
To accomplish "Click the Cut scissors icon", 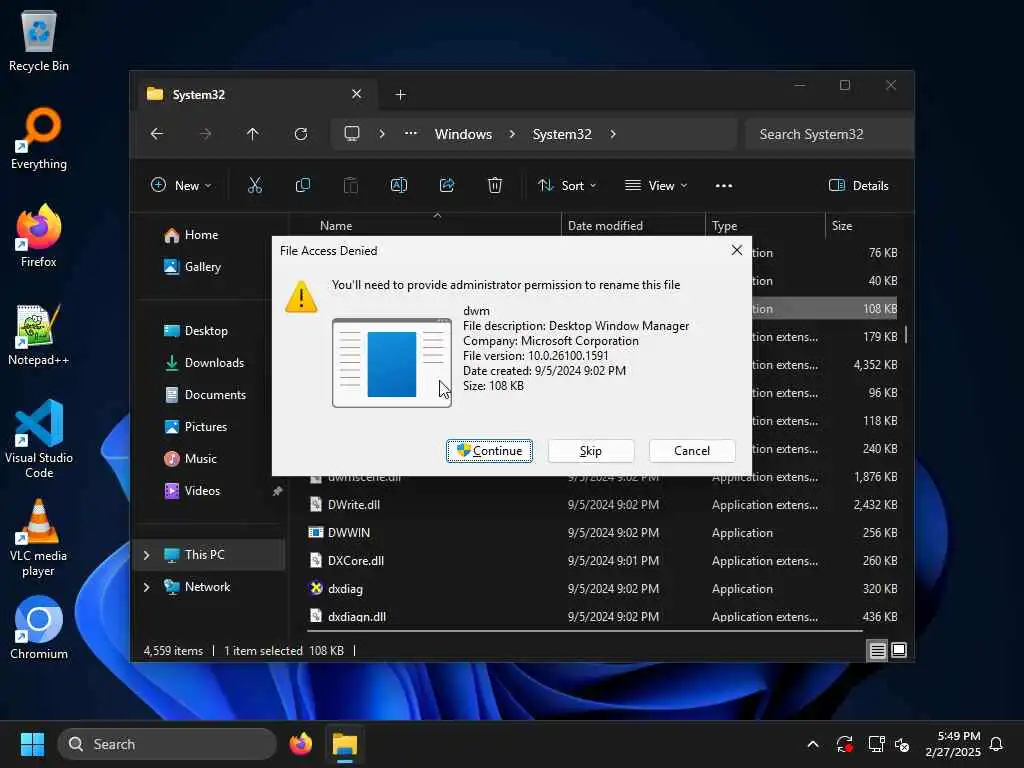I will pos(255,185).
